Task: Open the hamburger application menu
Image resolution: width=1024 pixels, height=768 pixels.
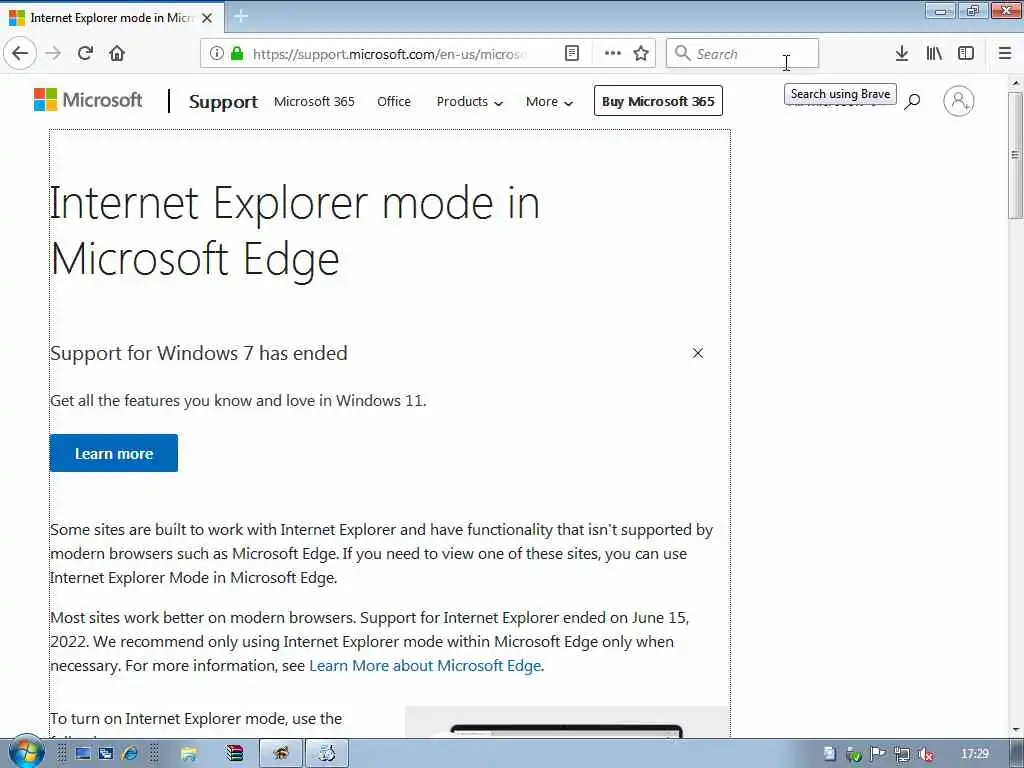Action: (1005, 54)
